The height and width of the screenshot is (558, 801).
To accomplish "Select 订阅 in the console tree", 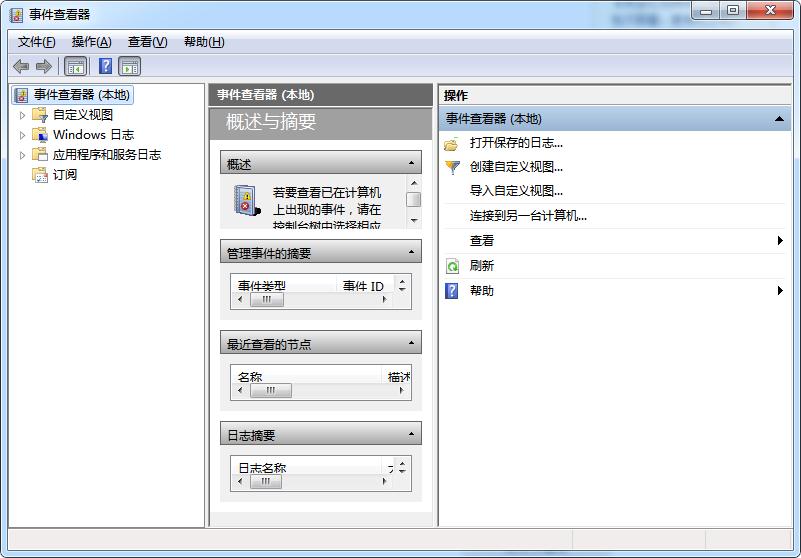I will 65,175.
